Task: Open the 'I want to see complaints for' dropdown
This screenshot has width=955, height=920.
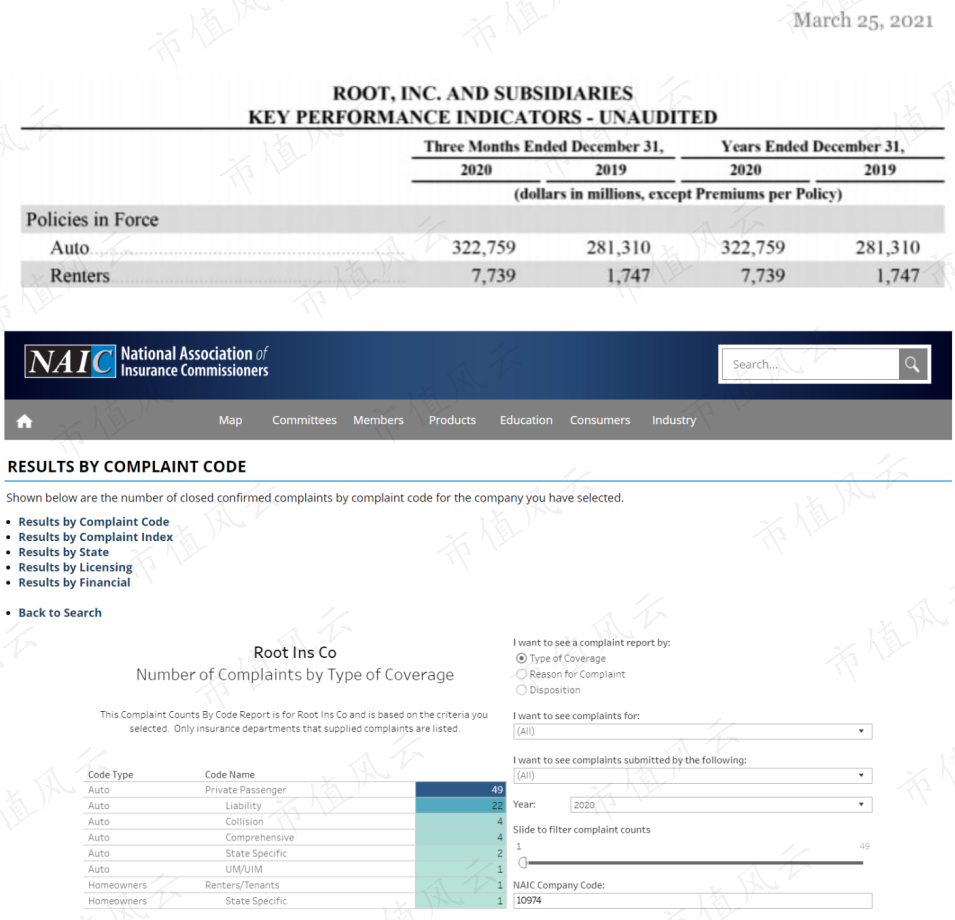Action: (692, 731)
